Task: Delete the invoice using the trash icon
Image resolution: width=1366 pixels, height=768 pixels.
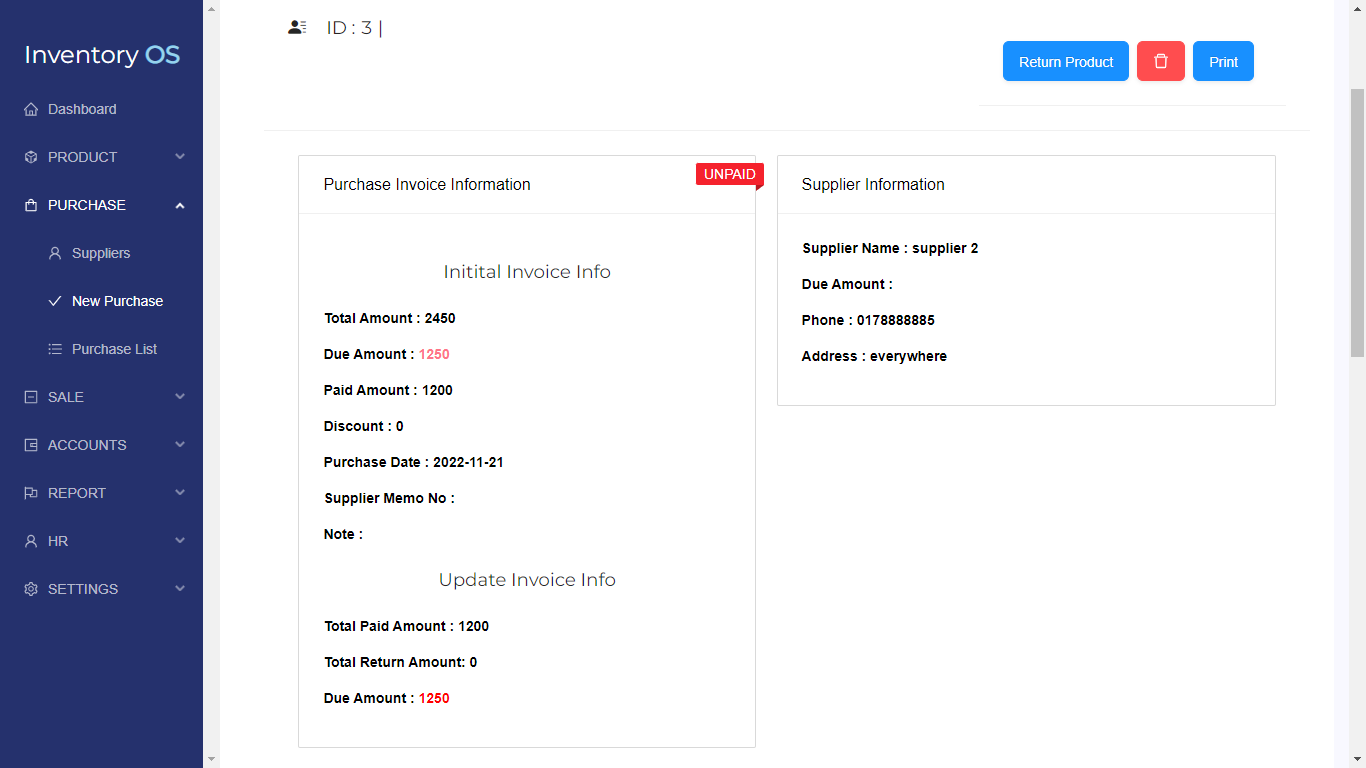Action: 1160,61
